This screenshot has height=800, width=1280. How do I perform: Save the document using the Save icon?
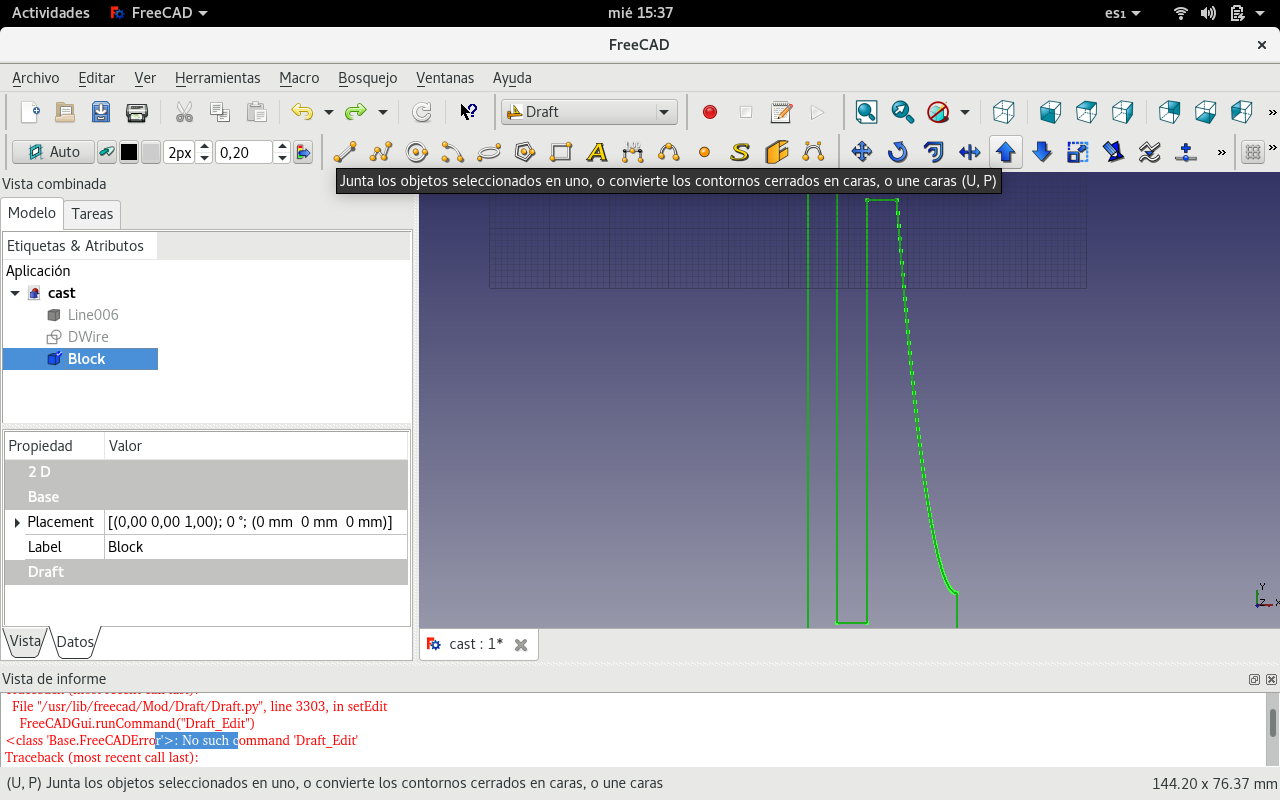[x=101, y=112]
